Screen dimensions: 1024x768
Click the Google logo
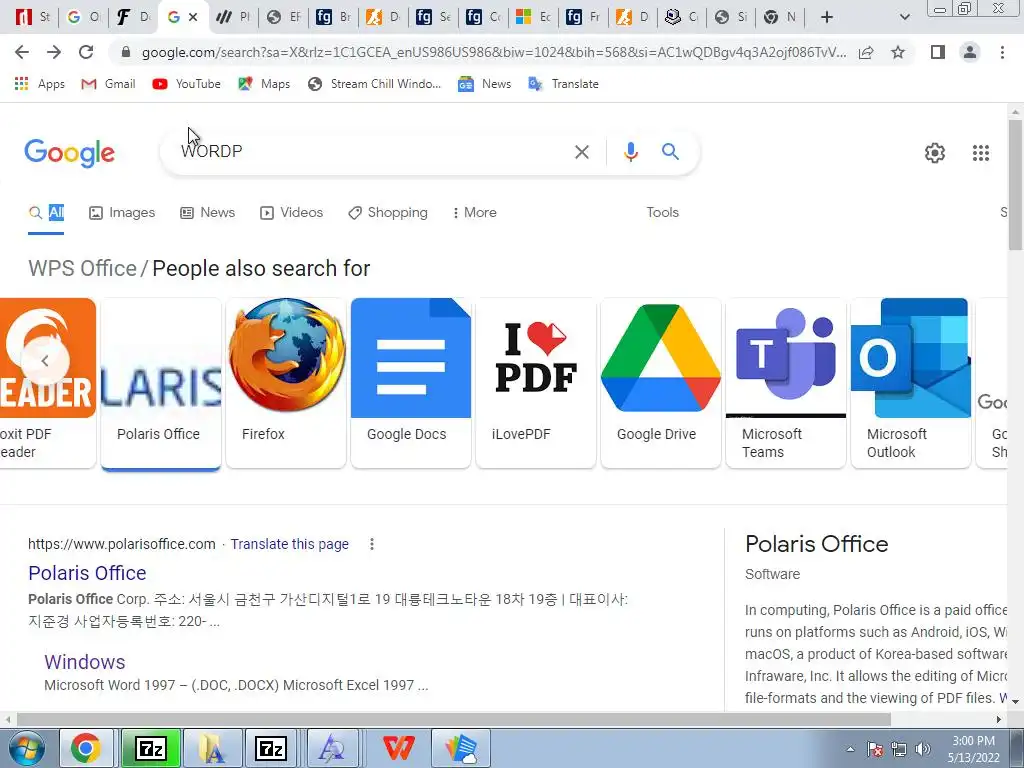coord(69,153)
